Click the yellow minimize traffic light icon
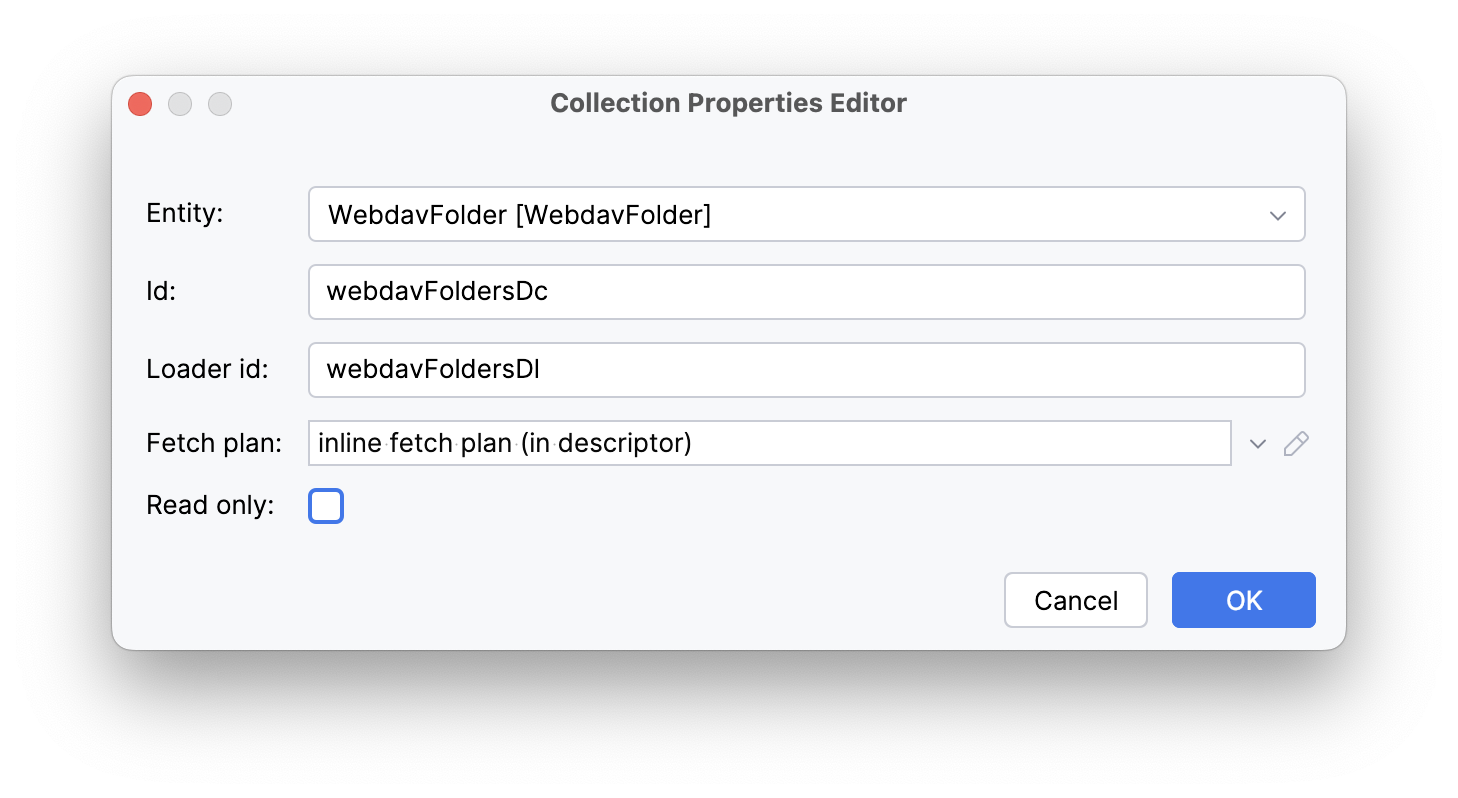The image size is (1458, 798). point(180,103)
